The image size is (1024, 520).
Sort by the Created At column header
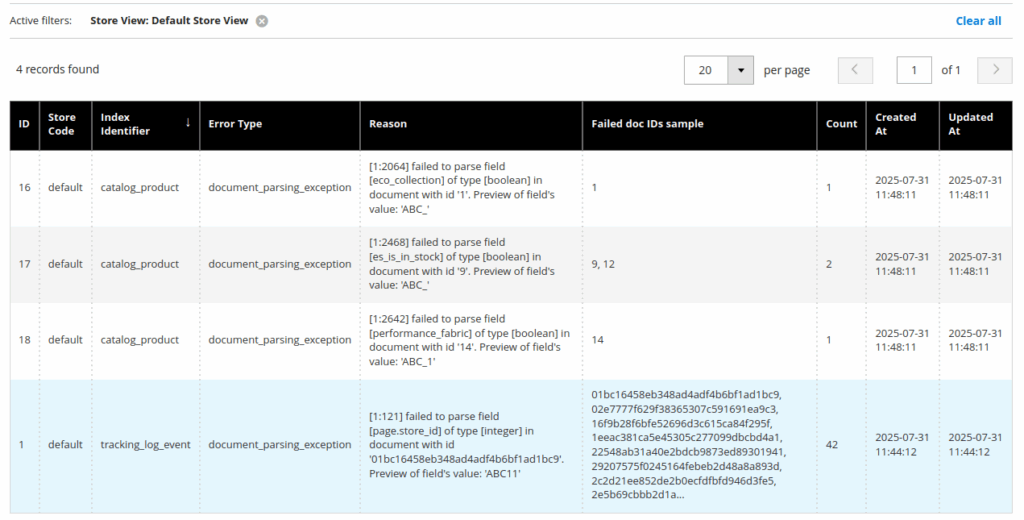coord(895,124)
